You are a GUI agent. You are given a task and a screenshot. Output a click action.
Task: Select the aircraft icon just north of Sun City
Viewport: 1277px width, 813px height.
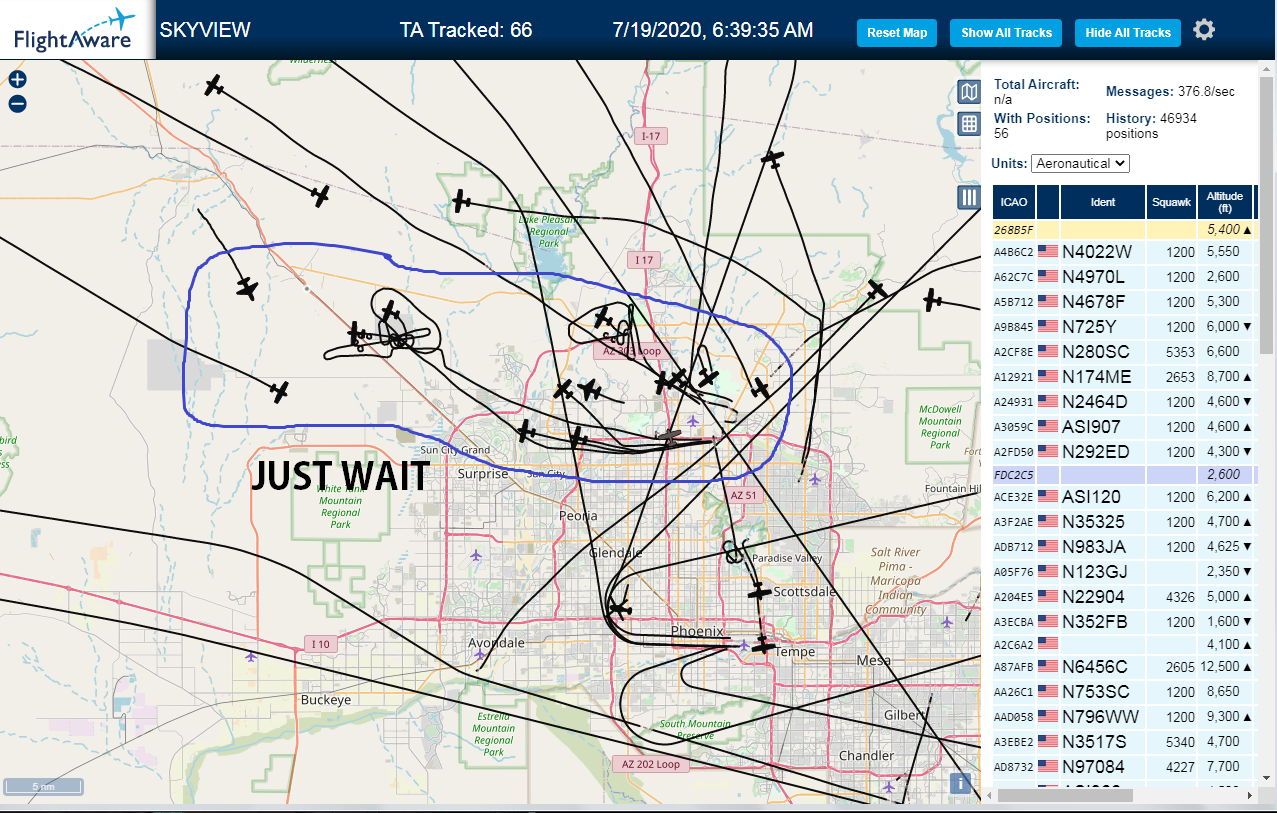[x=527, y=431]
